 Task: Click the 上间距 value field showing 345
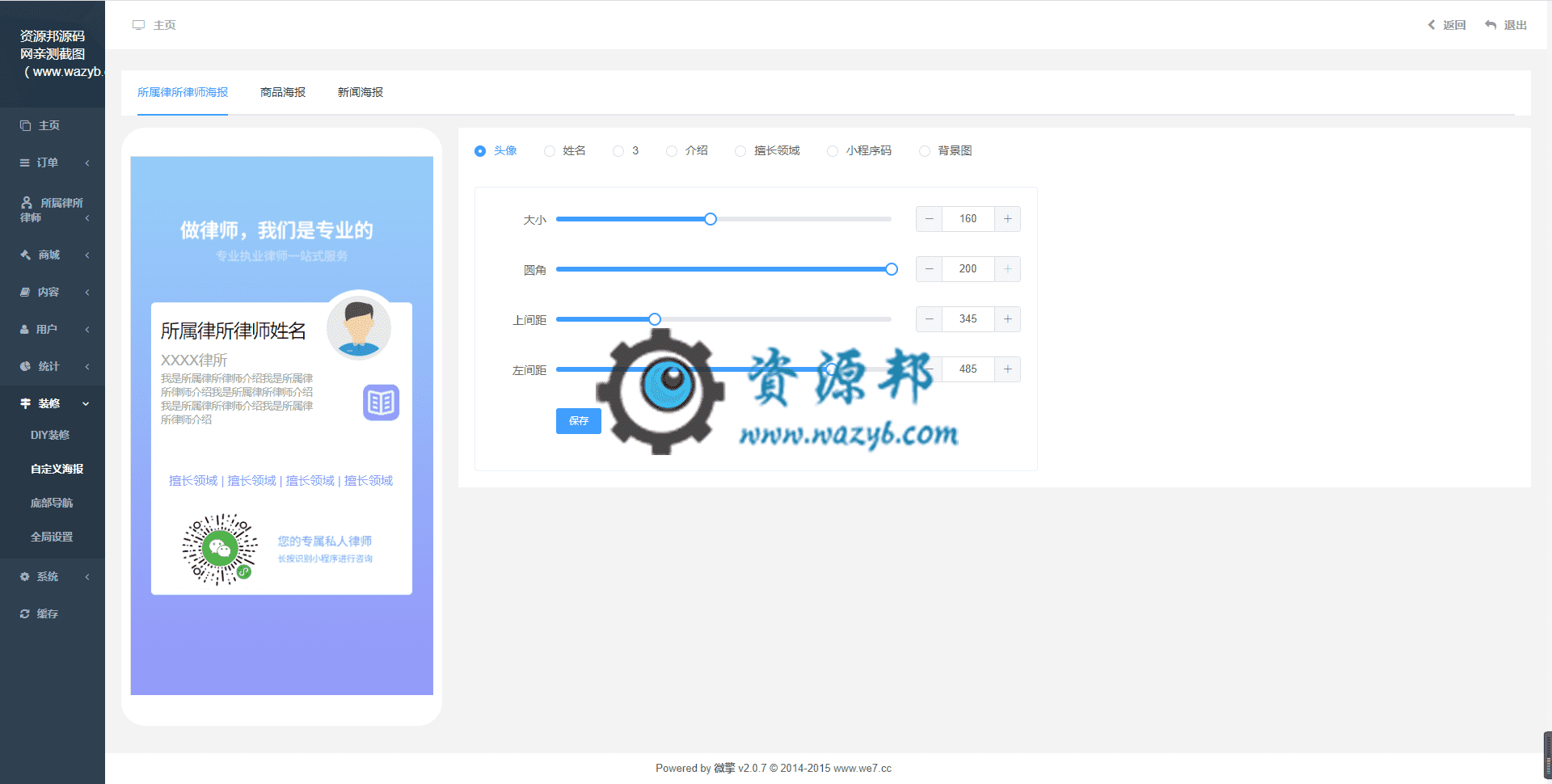(x=968, y=319)
